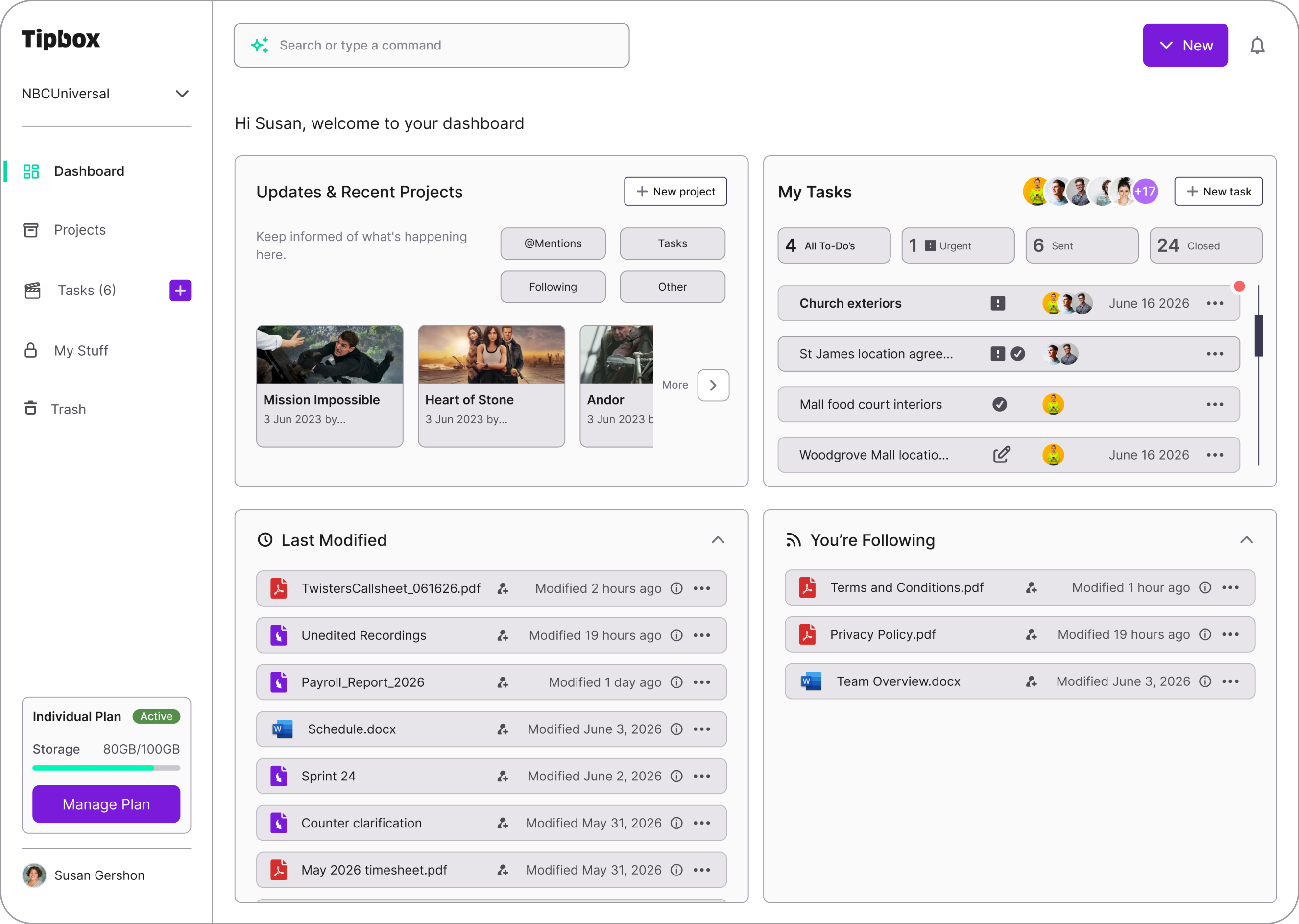
Task: Click share icon on Privacy Policy.pdf row
Action: [x=1031, y=634]
